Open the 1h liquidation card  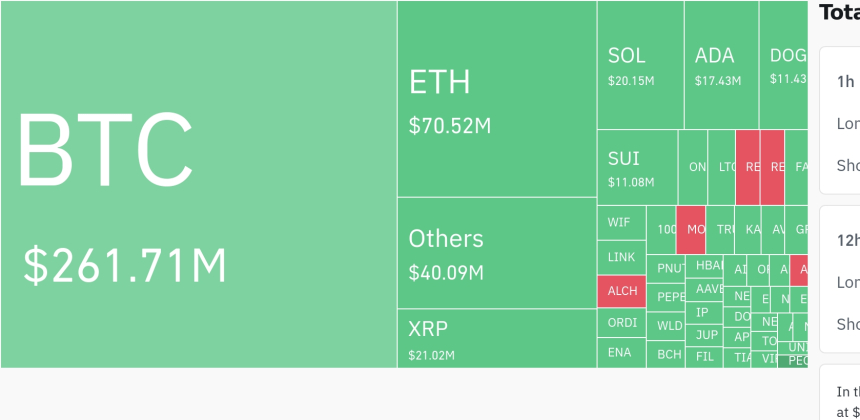(x=840, y=120)
